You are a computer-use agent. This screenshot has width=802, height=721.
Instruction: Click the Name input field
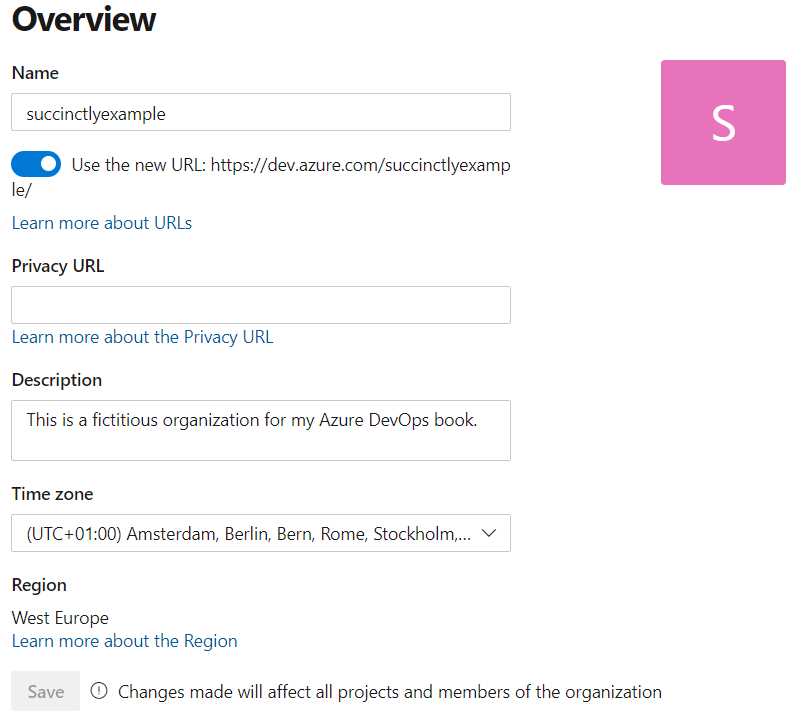(x=260, y=113)
